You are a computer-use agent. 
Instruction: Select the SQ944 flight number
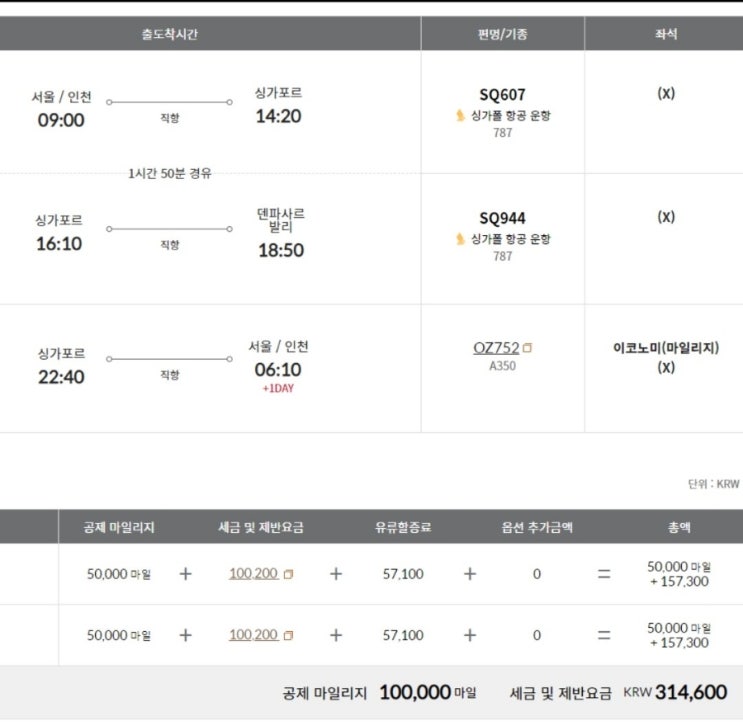pyautogui.click(x=502, y=218)
